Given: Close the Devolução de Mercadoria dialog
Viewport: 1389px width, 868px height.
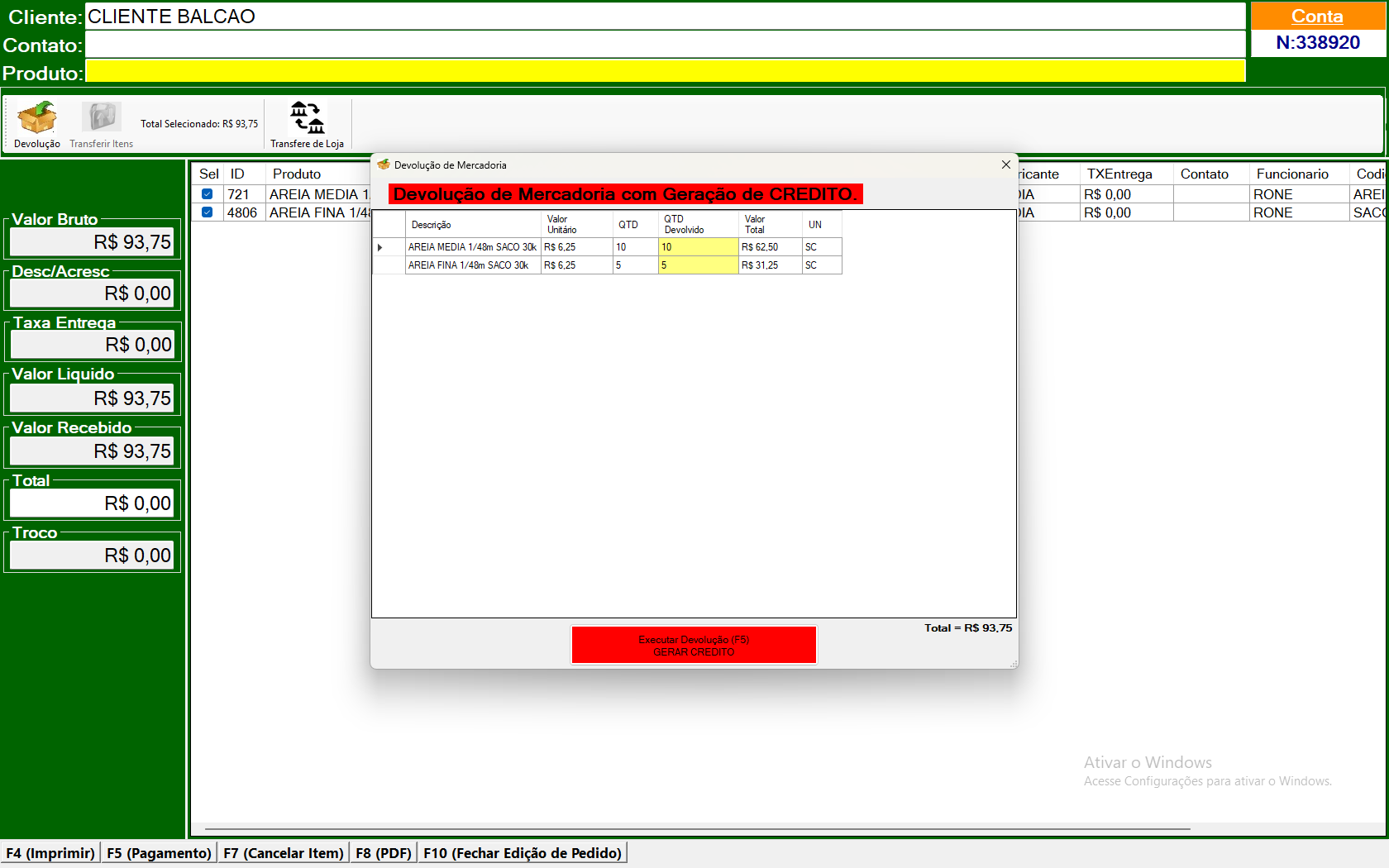Looking at the screenshot, I should point(1005,165).
